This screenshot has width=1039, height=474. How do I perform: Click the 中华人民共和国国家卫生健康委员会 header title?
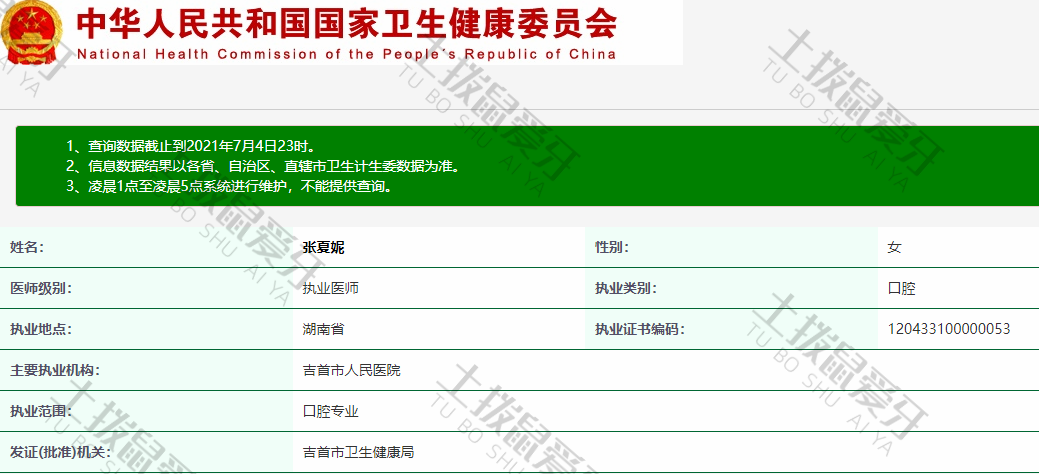(x=346, y=23)
